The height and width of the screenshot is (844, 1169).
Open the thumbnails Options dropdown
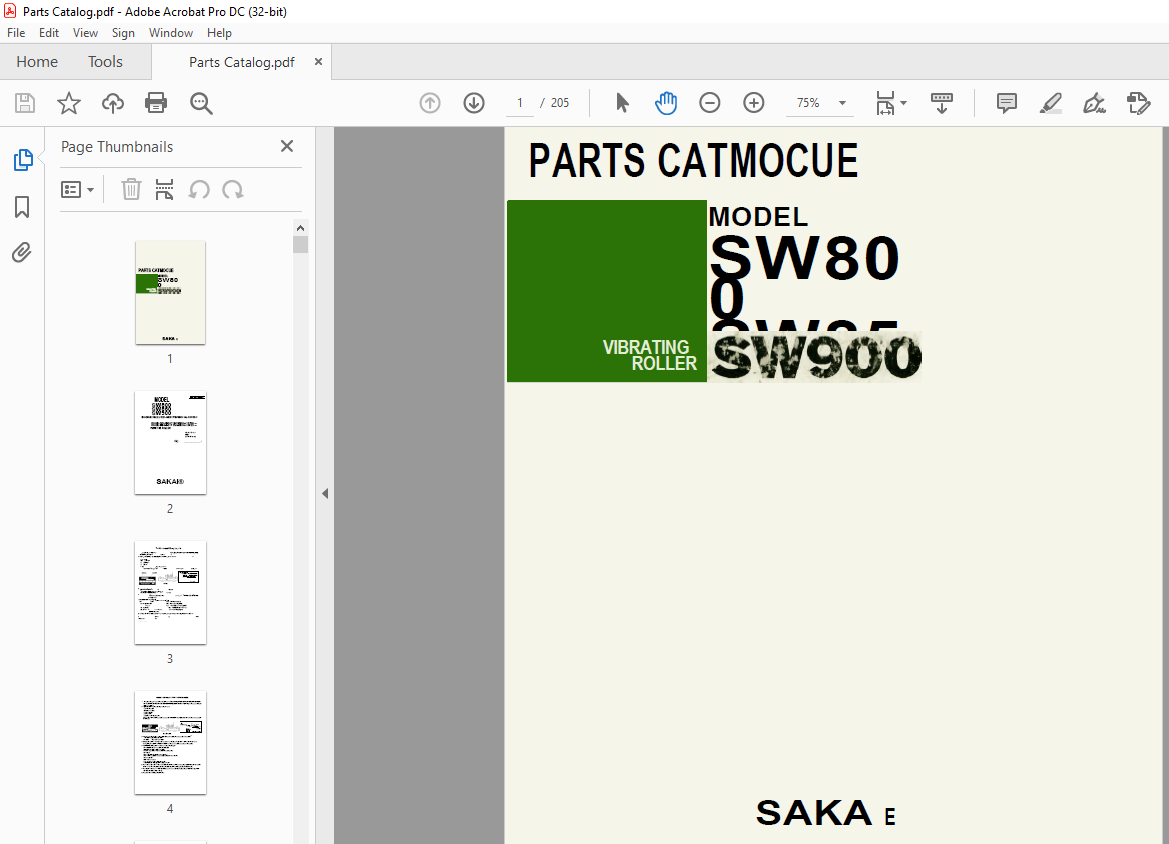(78, 189)
